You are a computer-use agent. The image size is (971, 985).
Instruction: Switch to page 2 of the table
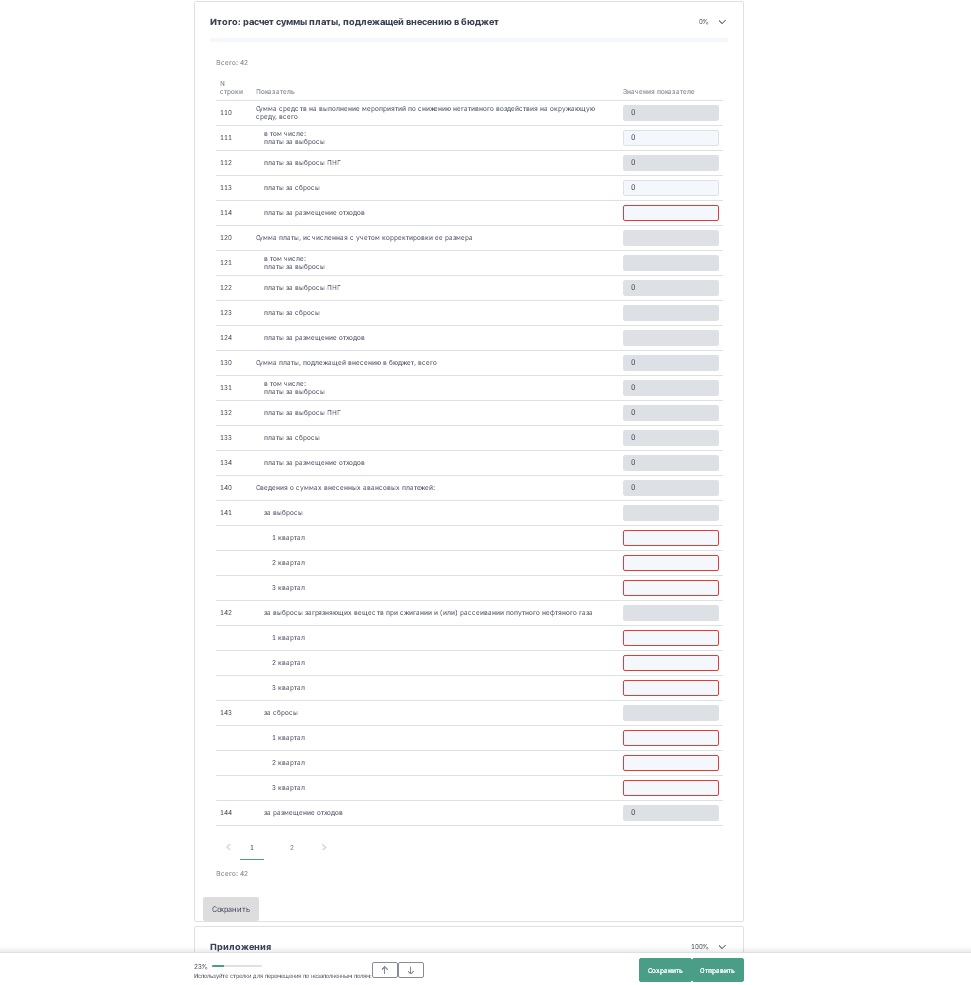click(x=292, y=848)
